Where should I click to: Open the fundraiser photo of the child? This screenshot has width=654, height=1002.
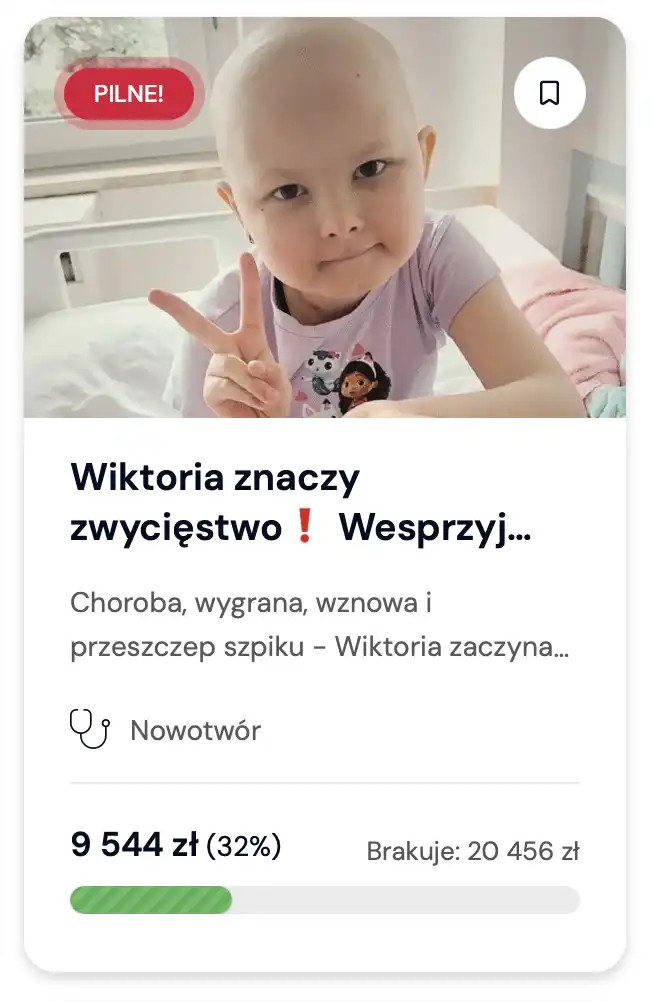[325, 217]
